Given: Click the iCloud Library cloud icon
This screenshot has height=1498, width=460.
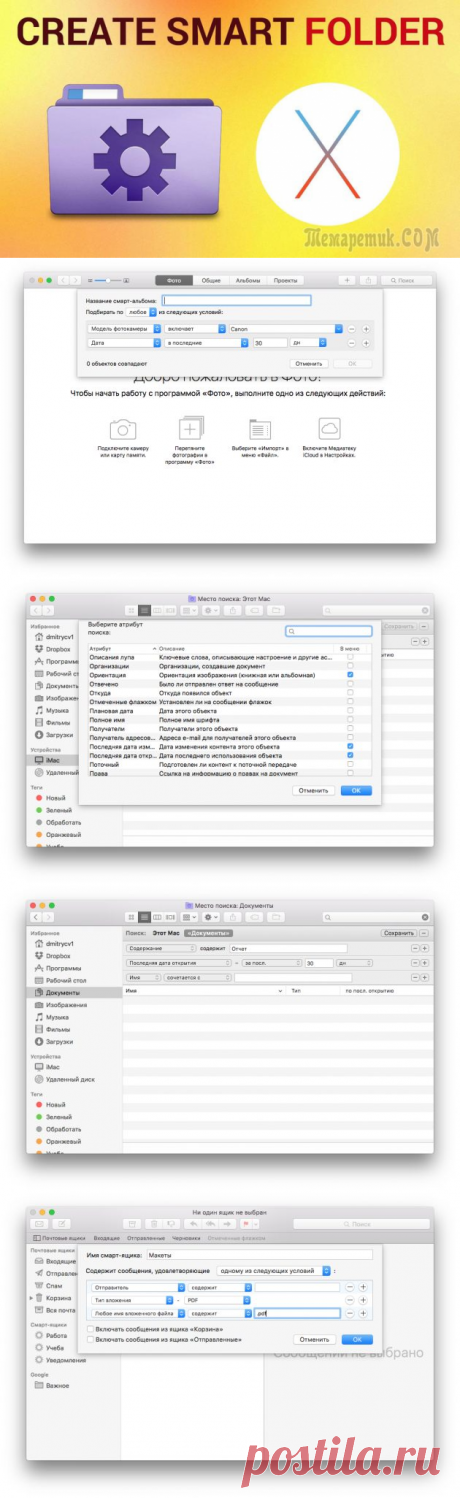Looking at the screenshot, I should [330, 429].
